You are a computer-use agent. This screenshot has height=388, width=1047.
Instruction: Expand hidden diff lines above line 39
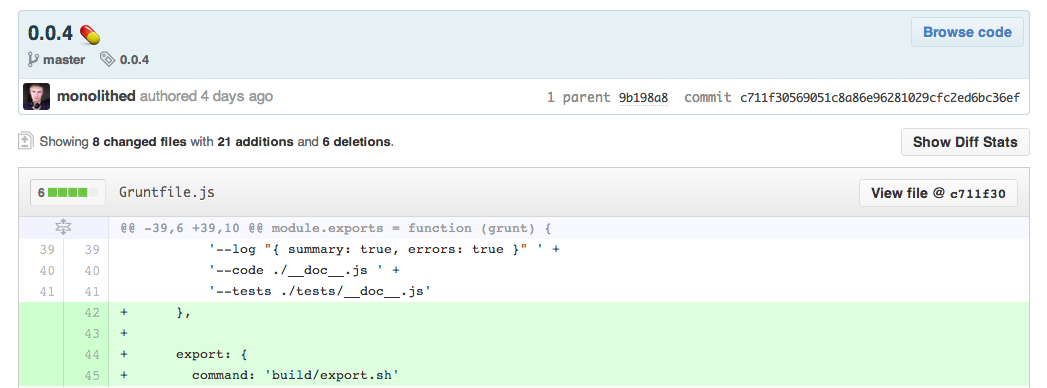tap(63, 228)
